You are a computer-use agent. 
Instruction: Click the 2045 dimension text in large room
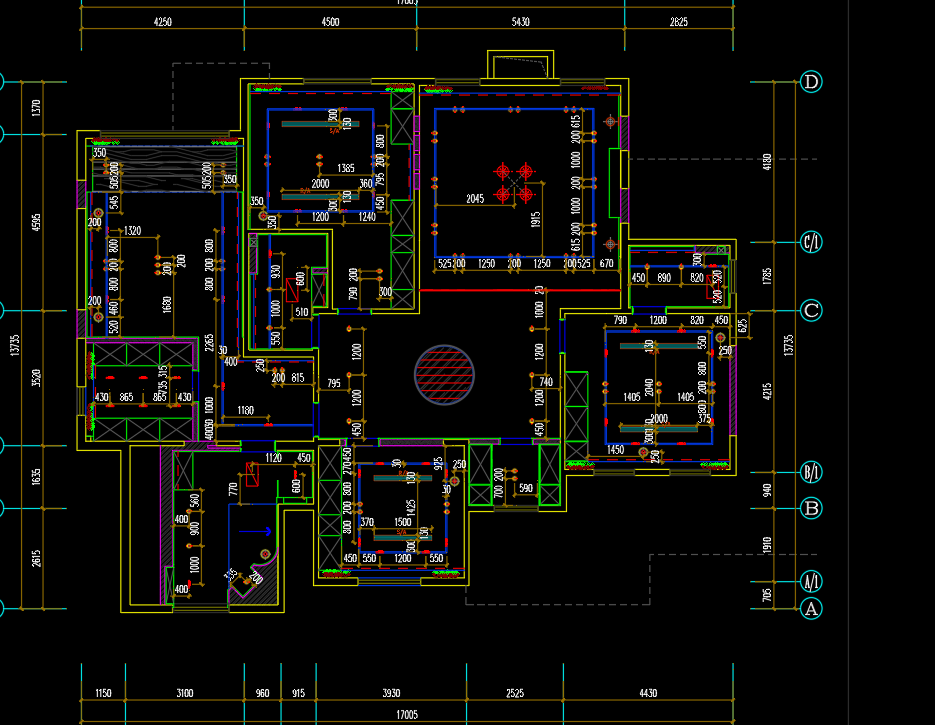pyautogui.click(x=474, y=199)
